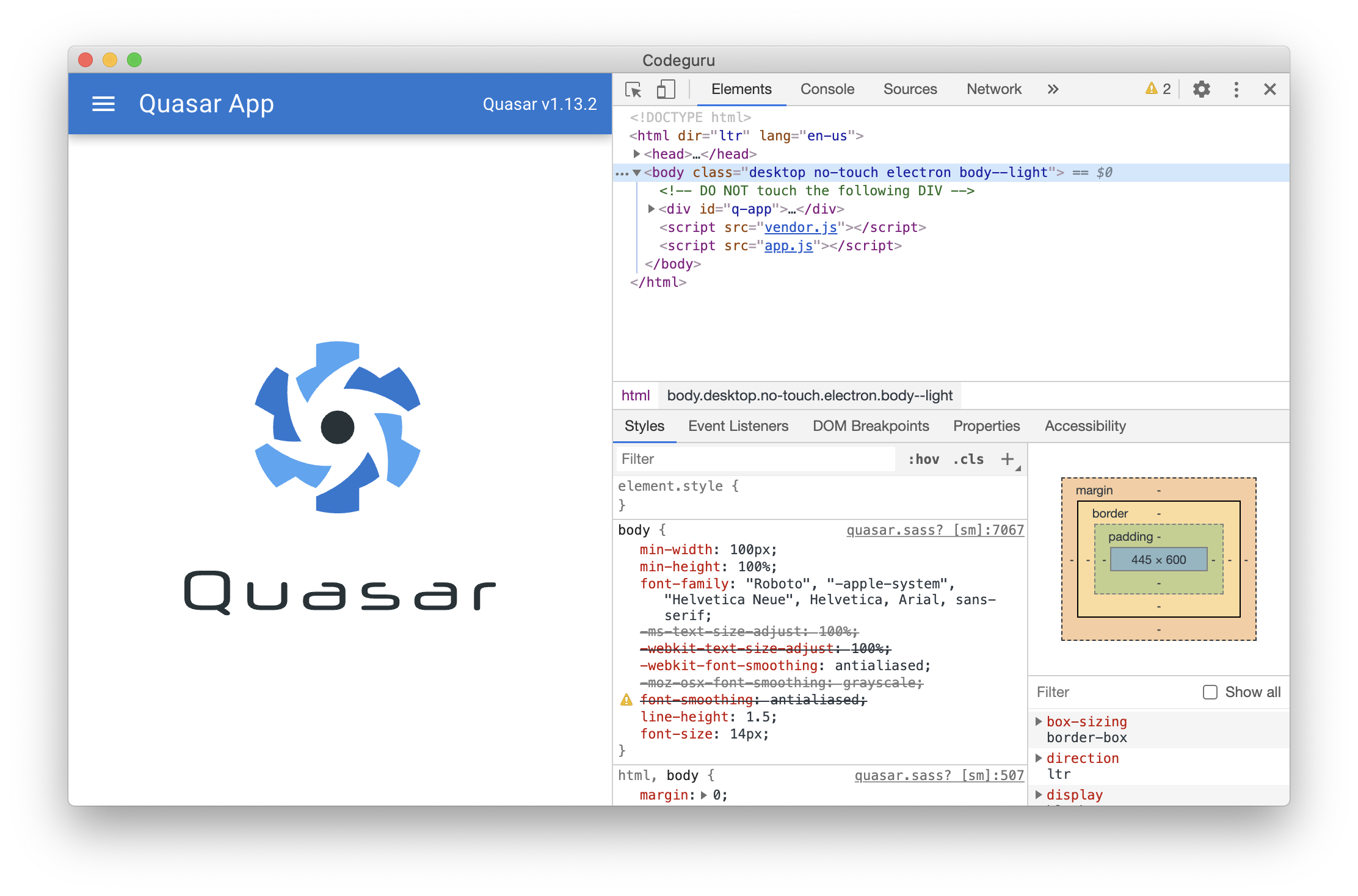
Task: Click the warnings count indicator
Action: click(1158, 90)
